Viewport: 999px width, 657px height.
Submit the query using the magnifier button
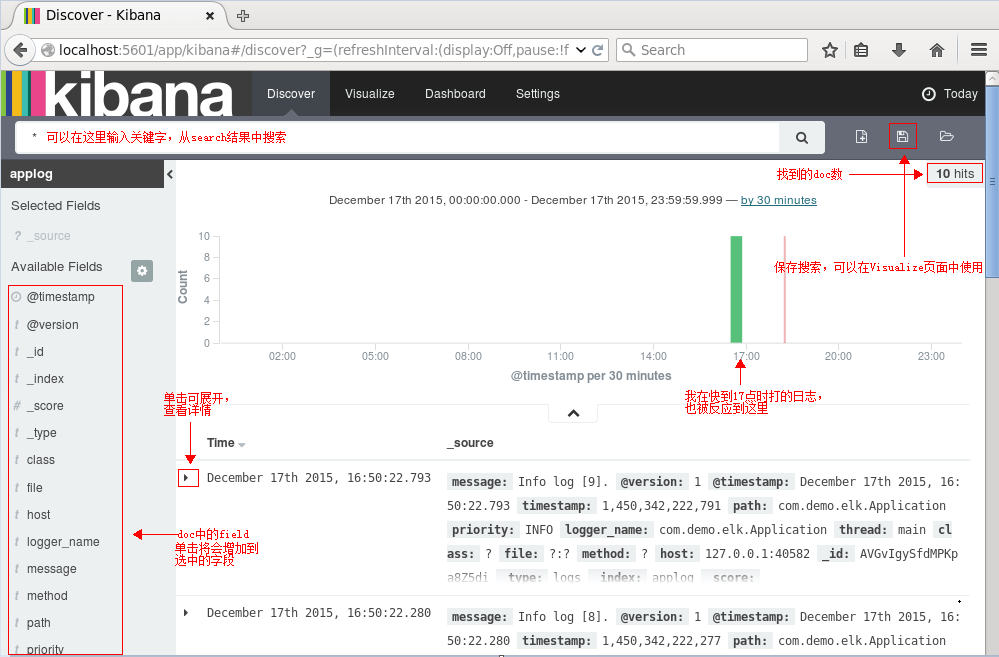pyautogui.click(x=801, y=137)
